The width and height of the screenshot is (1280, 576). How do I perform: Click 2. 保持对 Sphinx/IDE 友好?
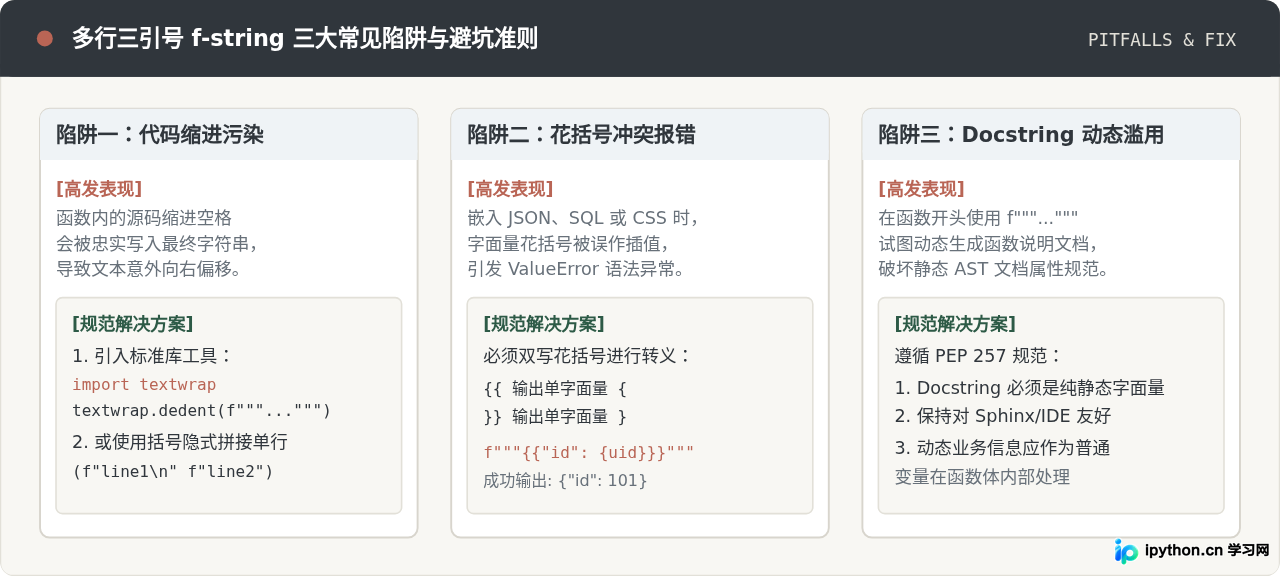pyautogui.click(x=1002, y=416)
